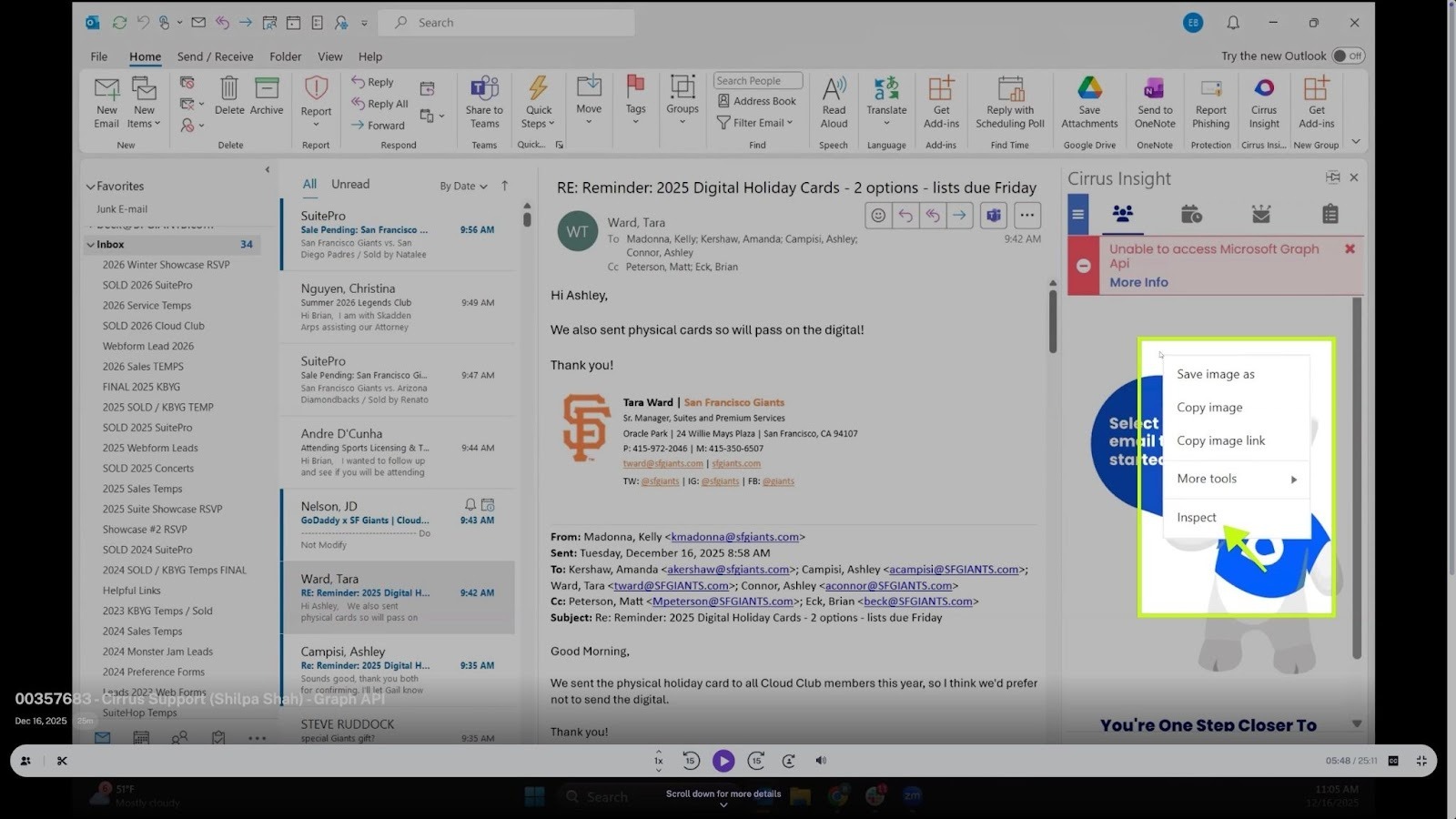Image resolution: width=1456 pixels, height=819 pixels.
Task: Select Inspect in the context menu
Action: tap(1197, 518)
